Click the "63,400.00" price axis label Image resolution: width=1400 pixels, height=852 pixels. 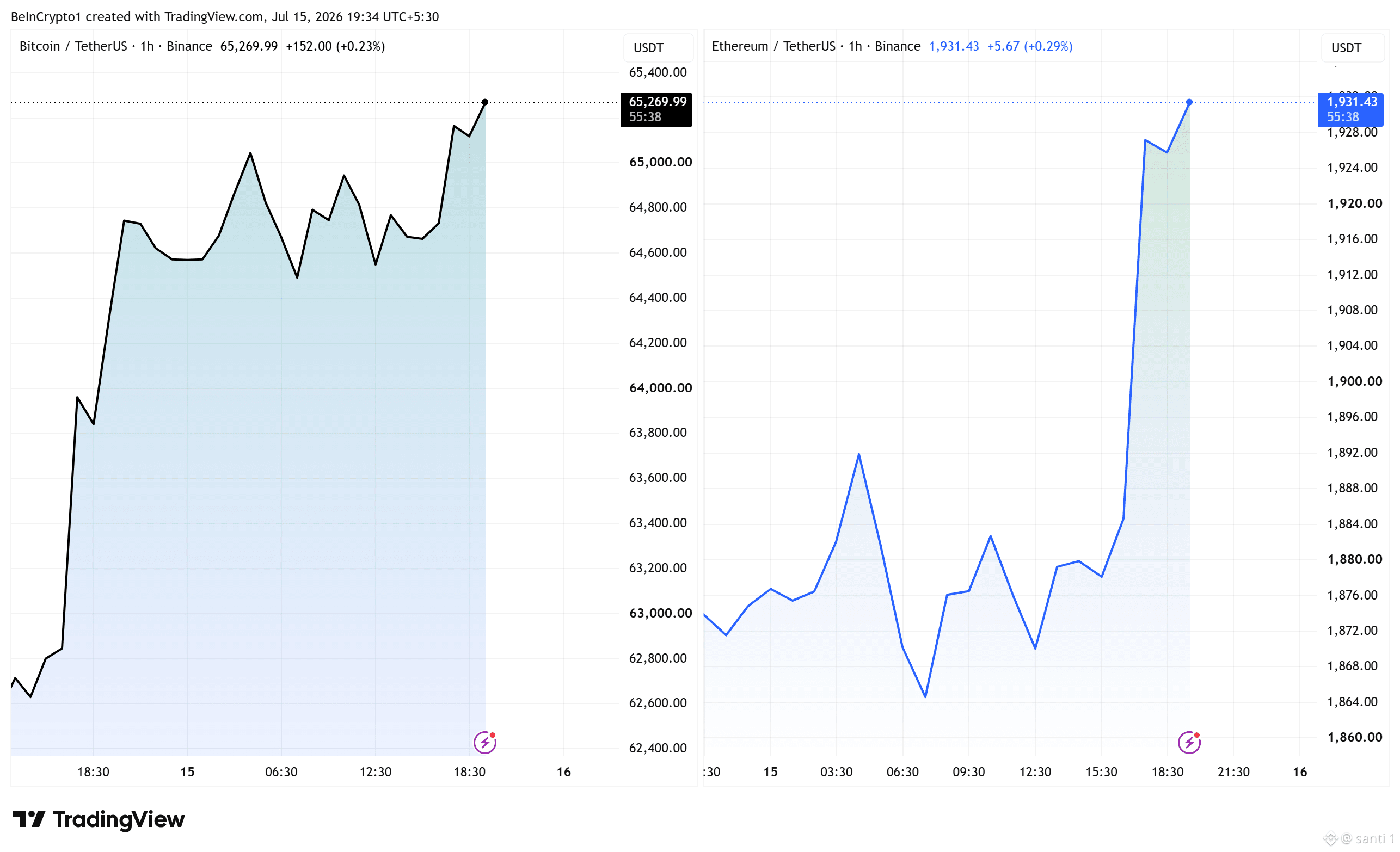658,522
